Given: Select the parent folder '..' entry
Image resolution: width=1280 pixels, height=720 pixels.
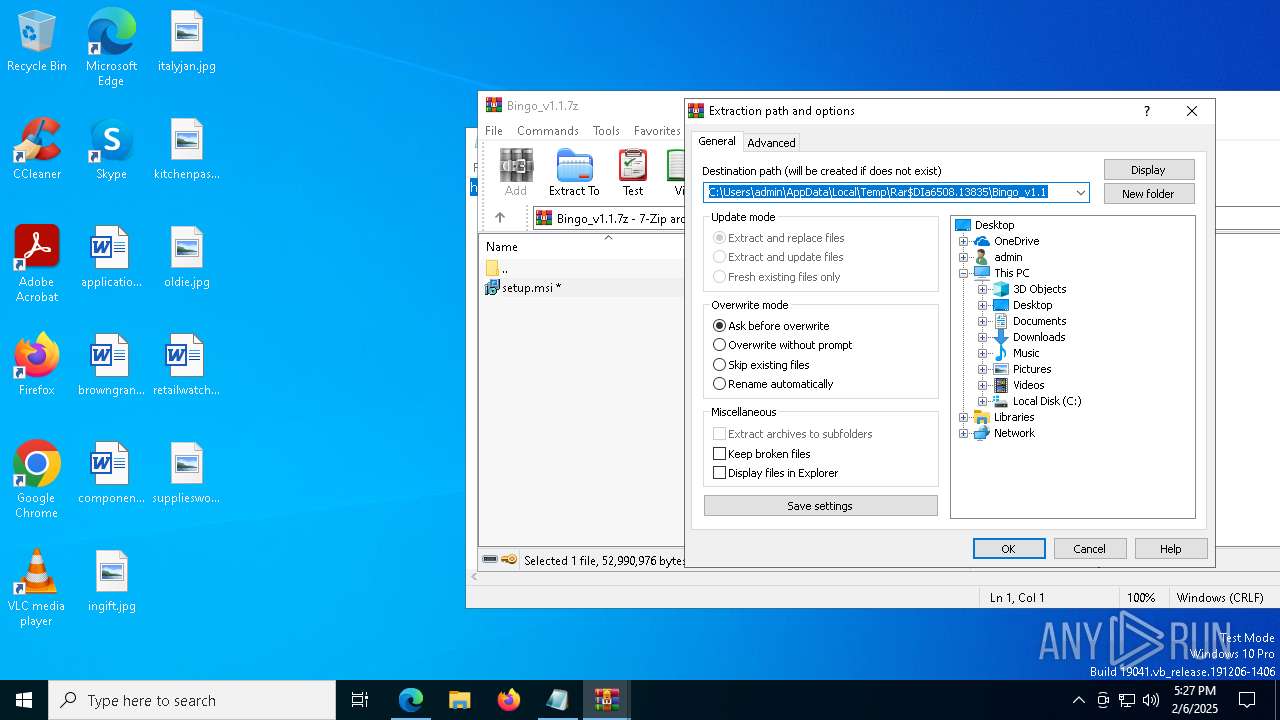Looking at the screenshot, I should [x=497, y=268].
